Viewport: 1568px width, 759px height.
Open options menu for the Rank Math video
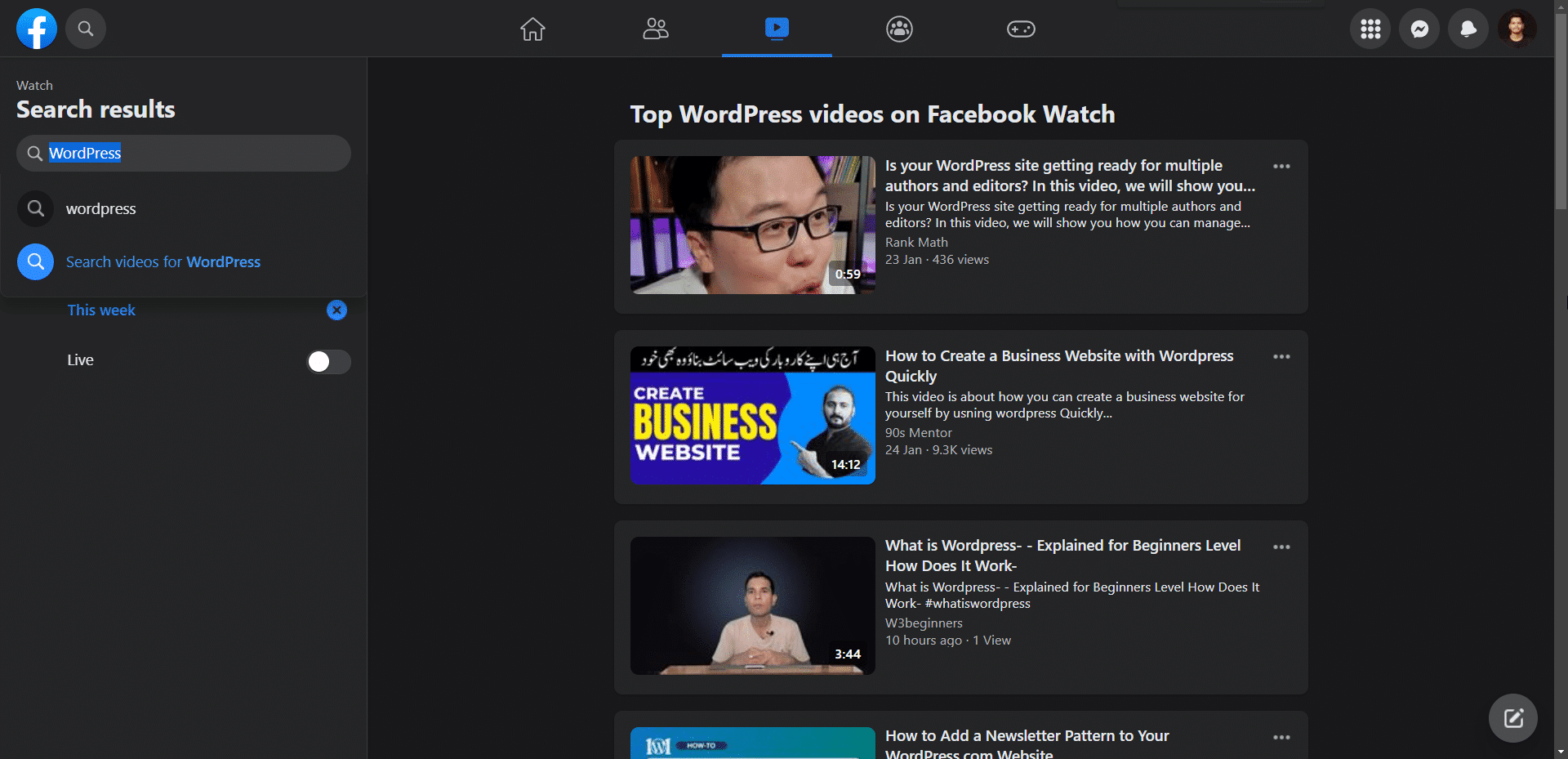tap(1281, 166)
